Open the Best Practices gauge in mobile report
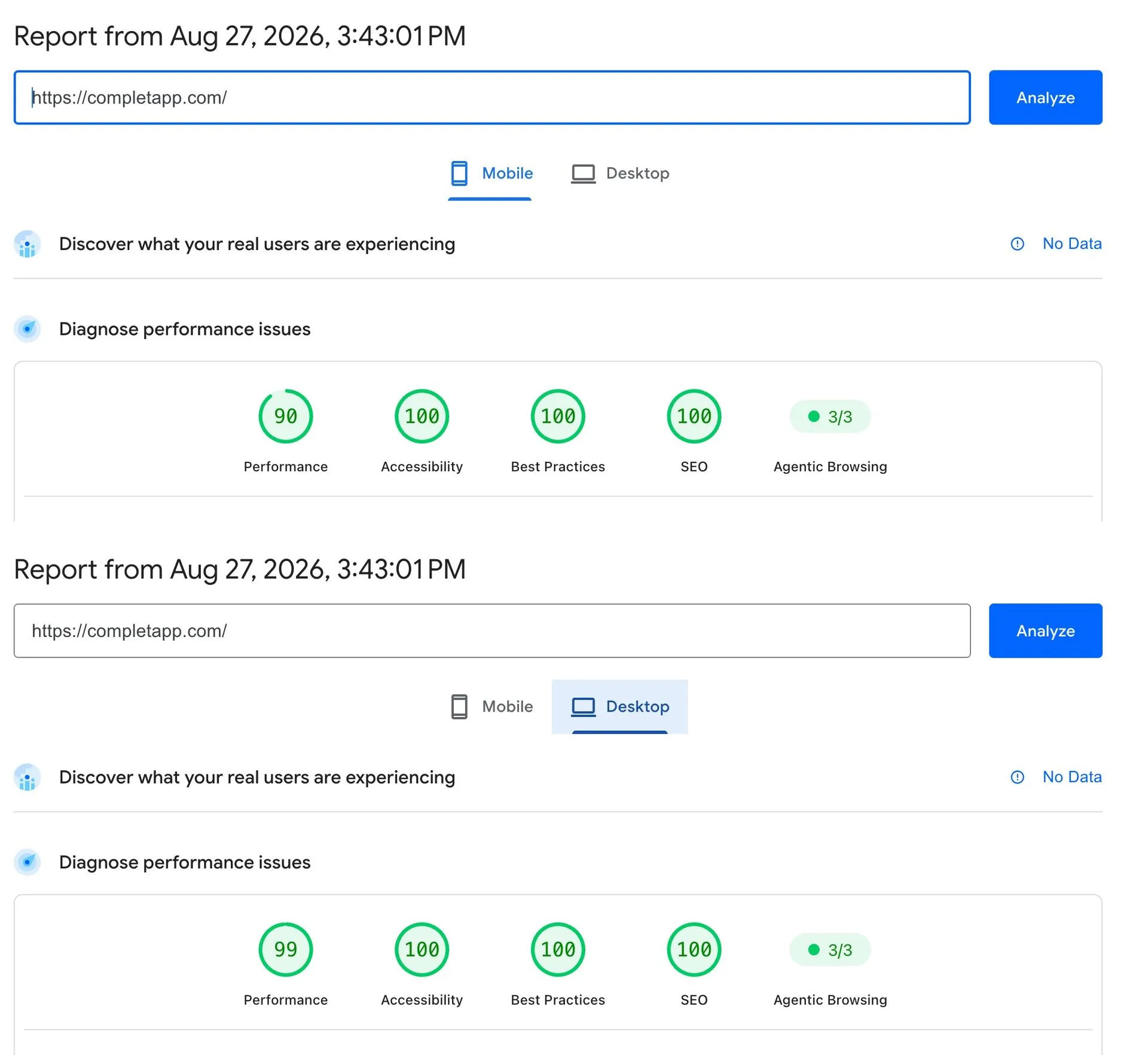Viewport: 1148px width, 1055px height. 558,416
